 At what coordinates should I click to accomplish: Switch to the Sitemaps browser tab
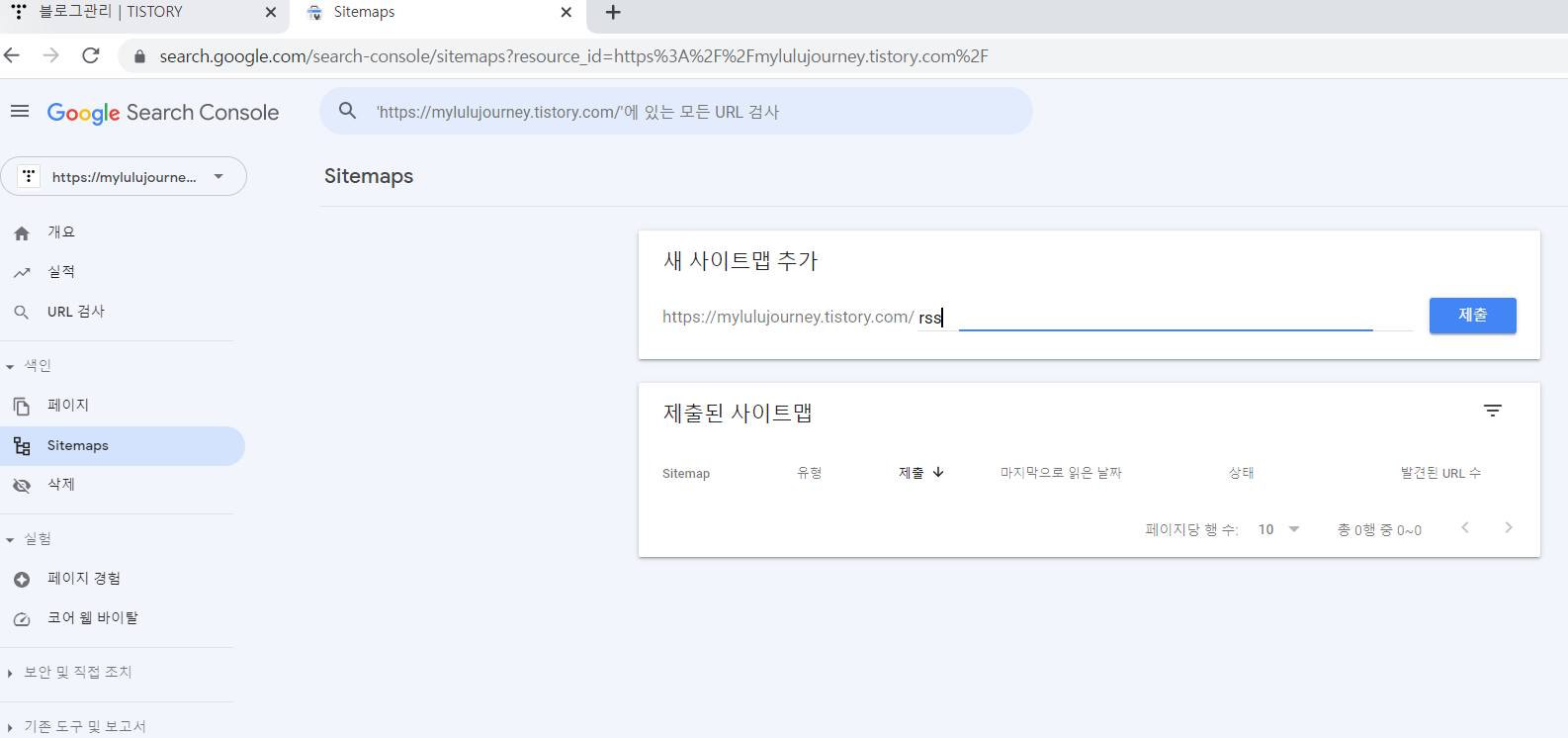(437, 12)
